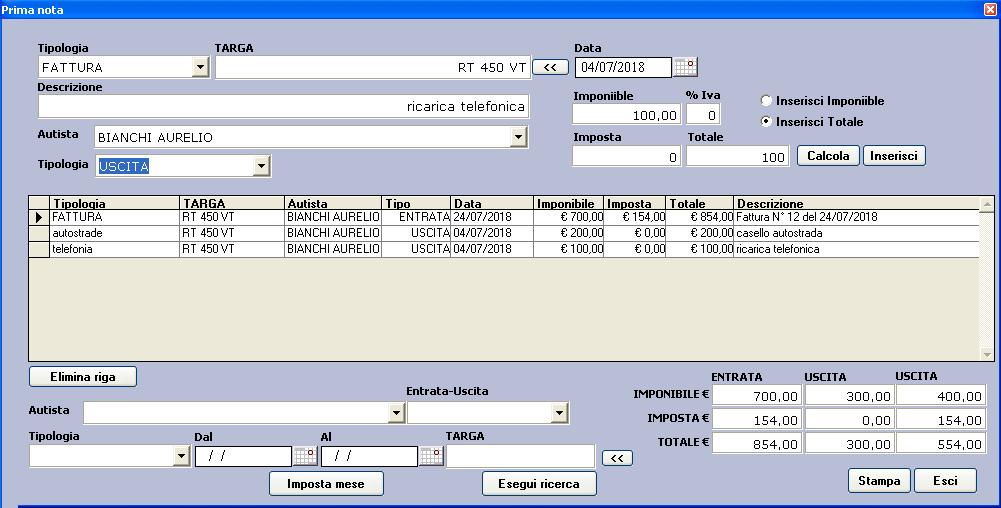This screenshot has height=508, width=1001.
Task: Click Totale column header in table
Action: (700, 204)
